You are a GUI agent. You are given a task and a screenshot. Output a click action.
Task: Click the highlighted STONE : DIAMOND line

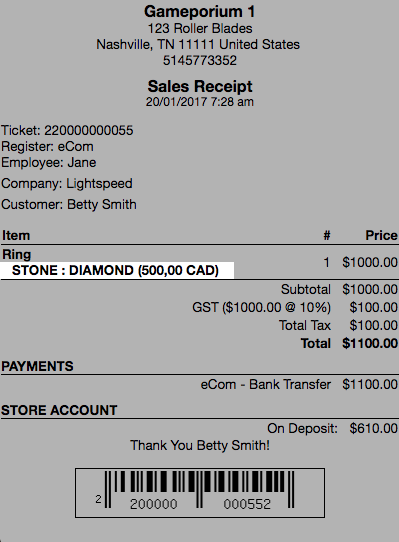click(x=117, y=270)
